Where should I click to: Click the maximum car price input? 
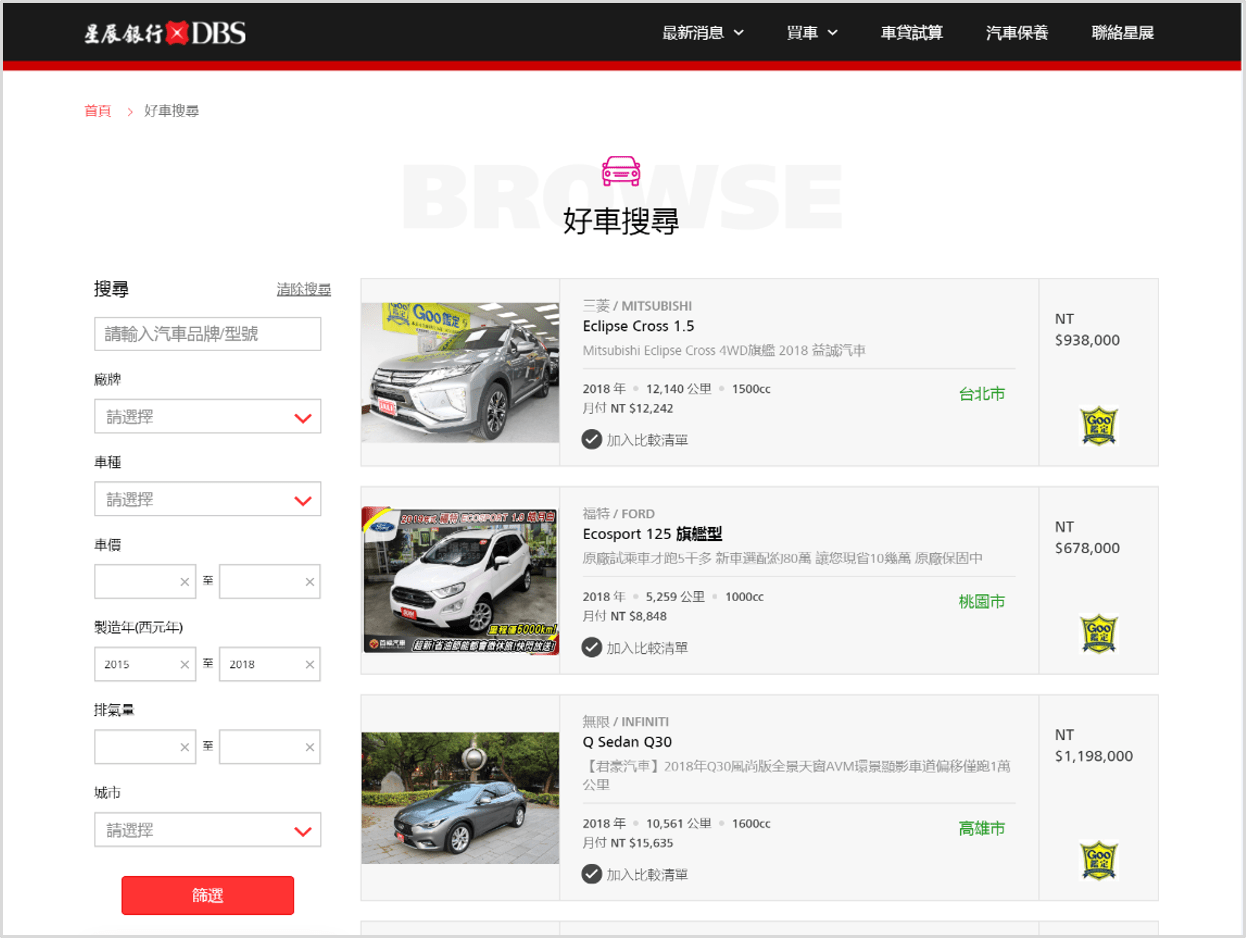270,582
